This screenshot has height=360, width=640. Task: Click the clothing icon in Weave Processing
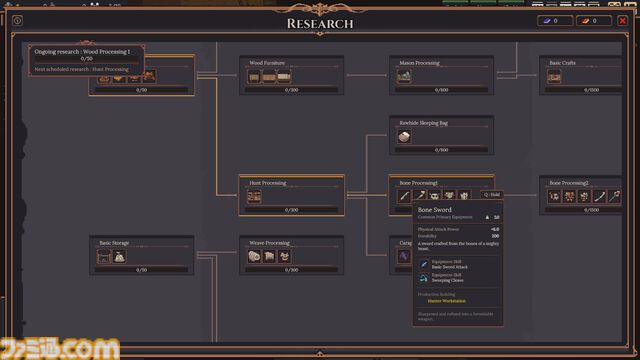[284, 256]
